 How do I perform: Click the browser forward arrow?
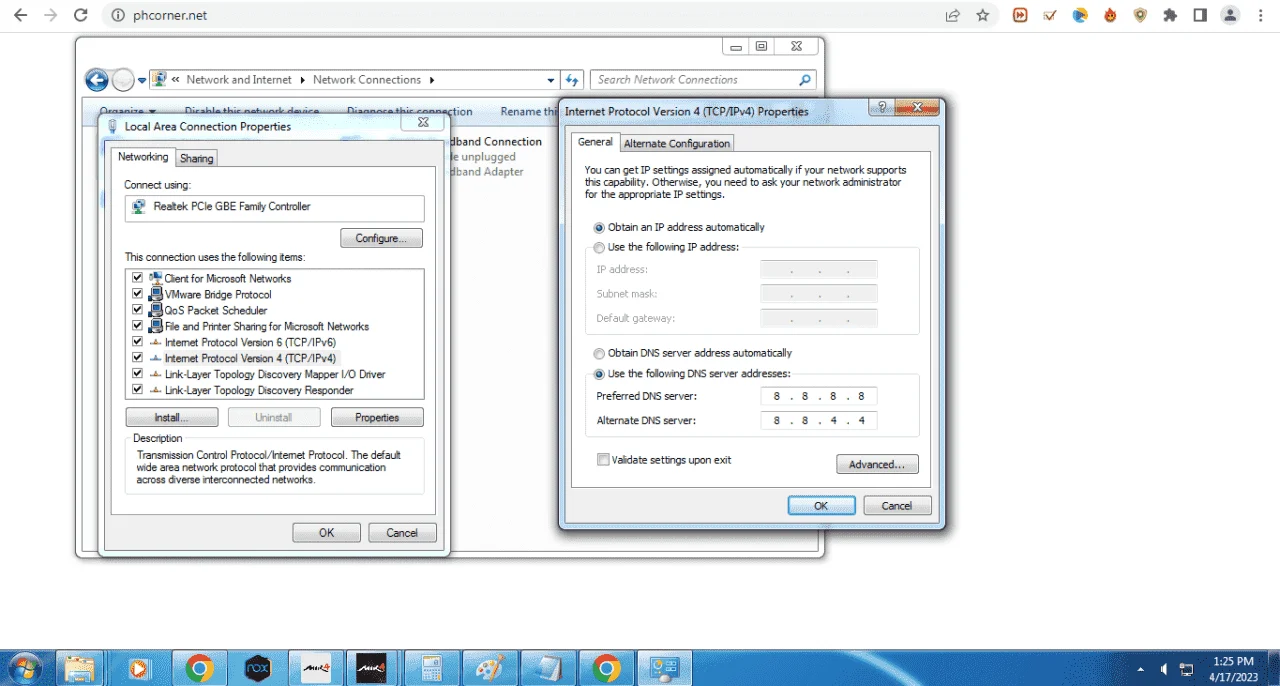coord(51,15)
